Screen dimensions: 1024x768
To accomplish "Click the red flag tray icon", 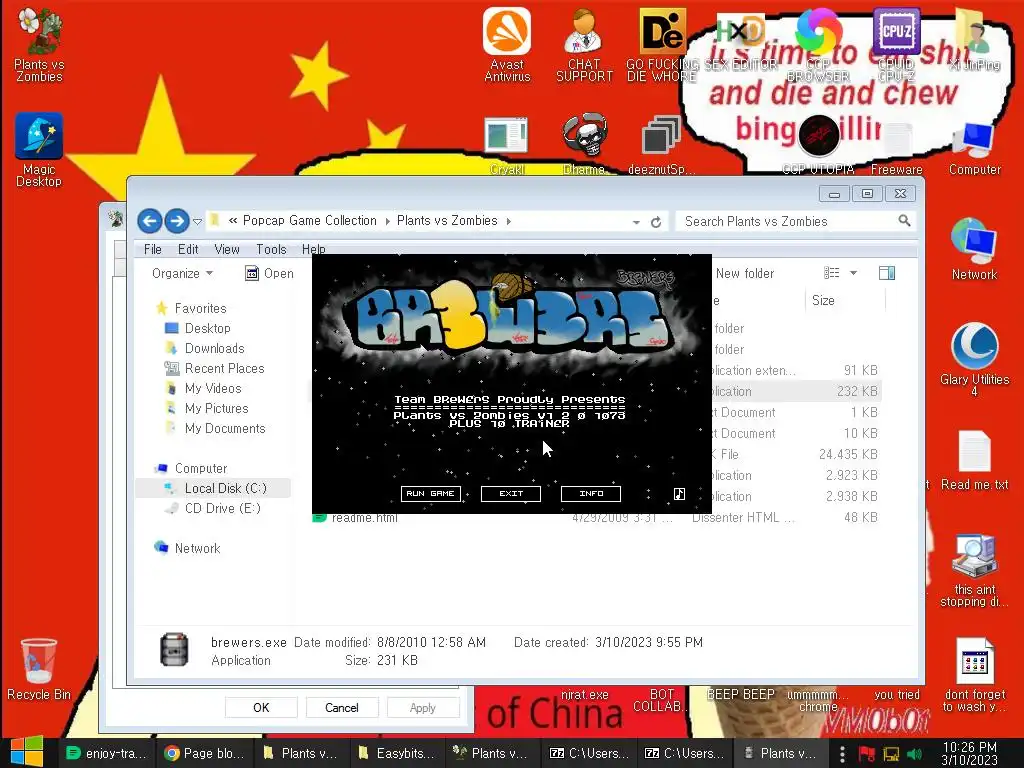I will pyautogui.click(x=866, y=754).
